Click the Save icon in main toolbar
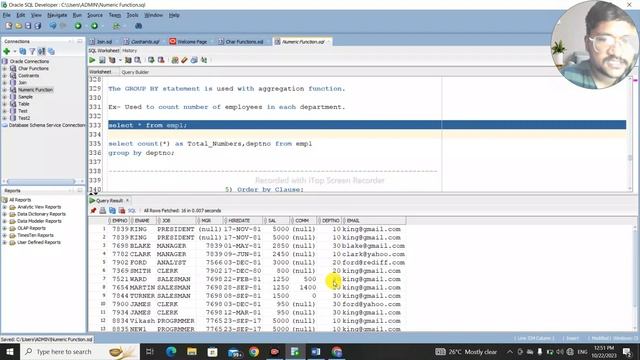The image size is (640, 360). (x=28, y=26)
